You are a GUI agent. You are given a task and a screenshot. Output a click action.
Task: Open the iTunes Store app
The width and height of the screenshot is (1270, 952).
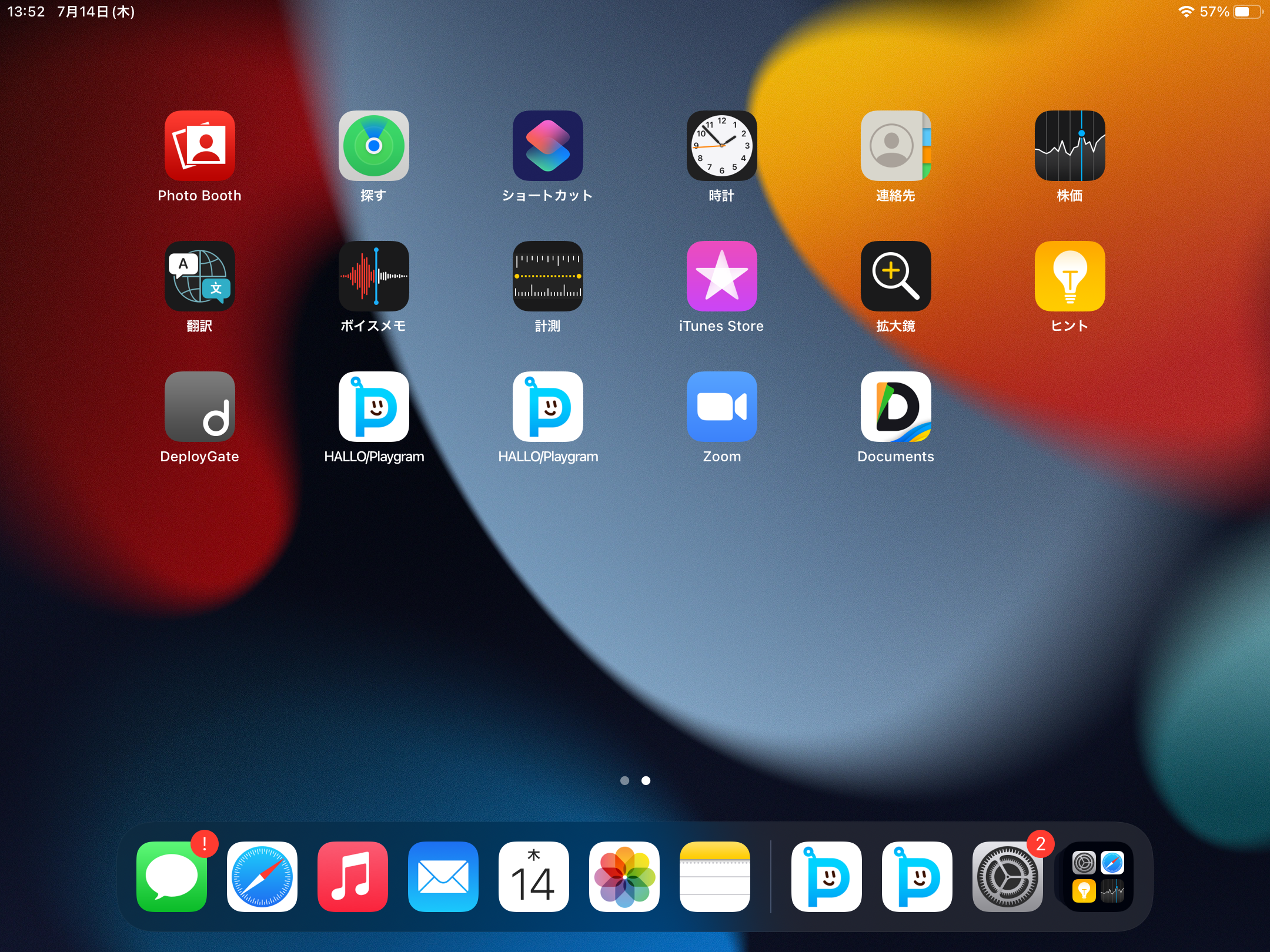tap(721, 276)
